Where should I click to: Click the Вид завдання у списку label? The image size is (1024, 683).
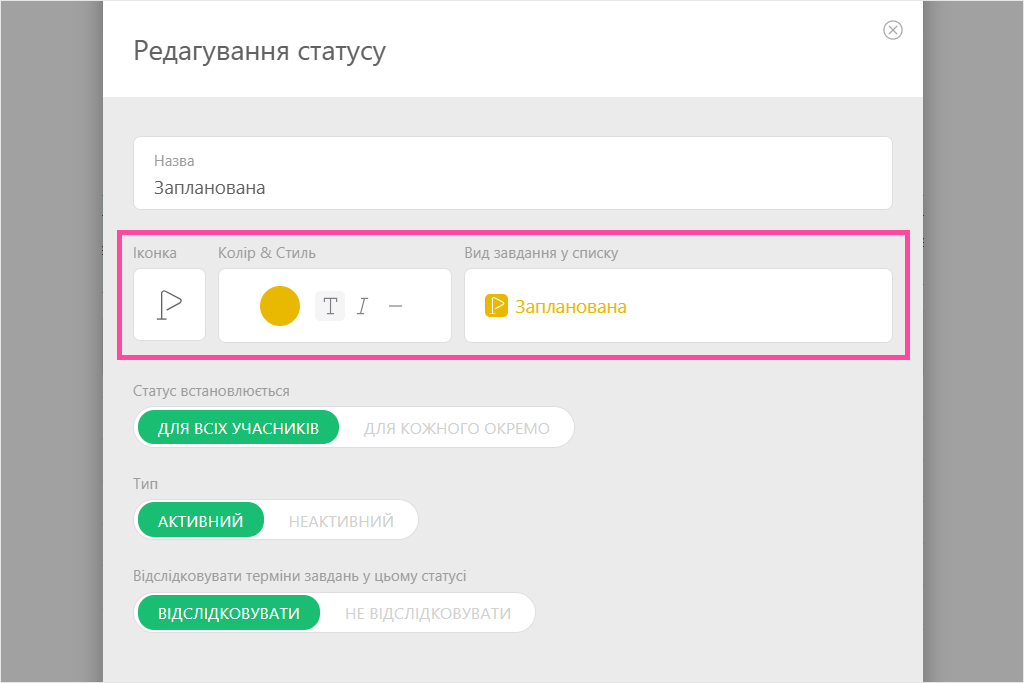(x=541, y=253)
